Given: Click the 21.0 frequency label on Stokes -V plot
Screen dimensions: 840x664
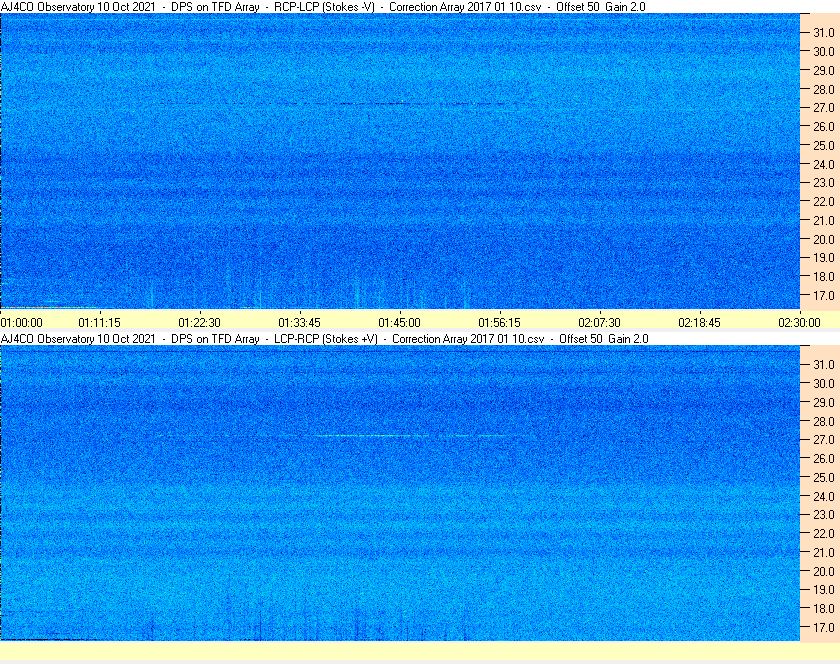Looking at the screenshot, I should [x=824, y=221].
